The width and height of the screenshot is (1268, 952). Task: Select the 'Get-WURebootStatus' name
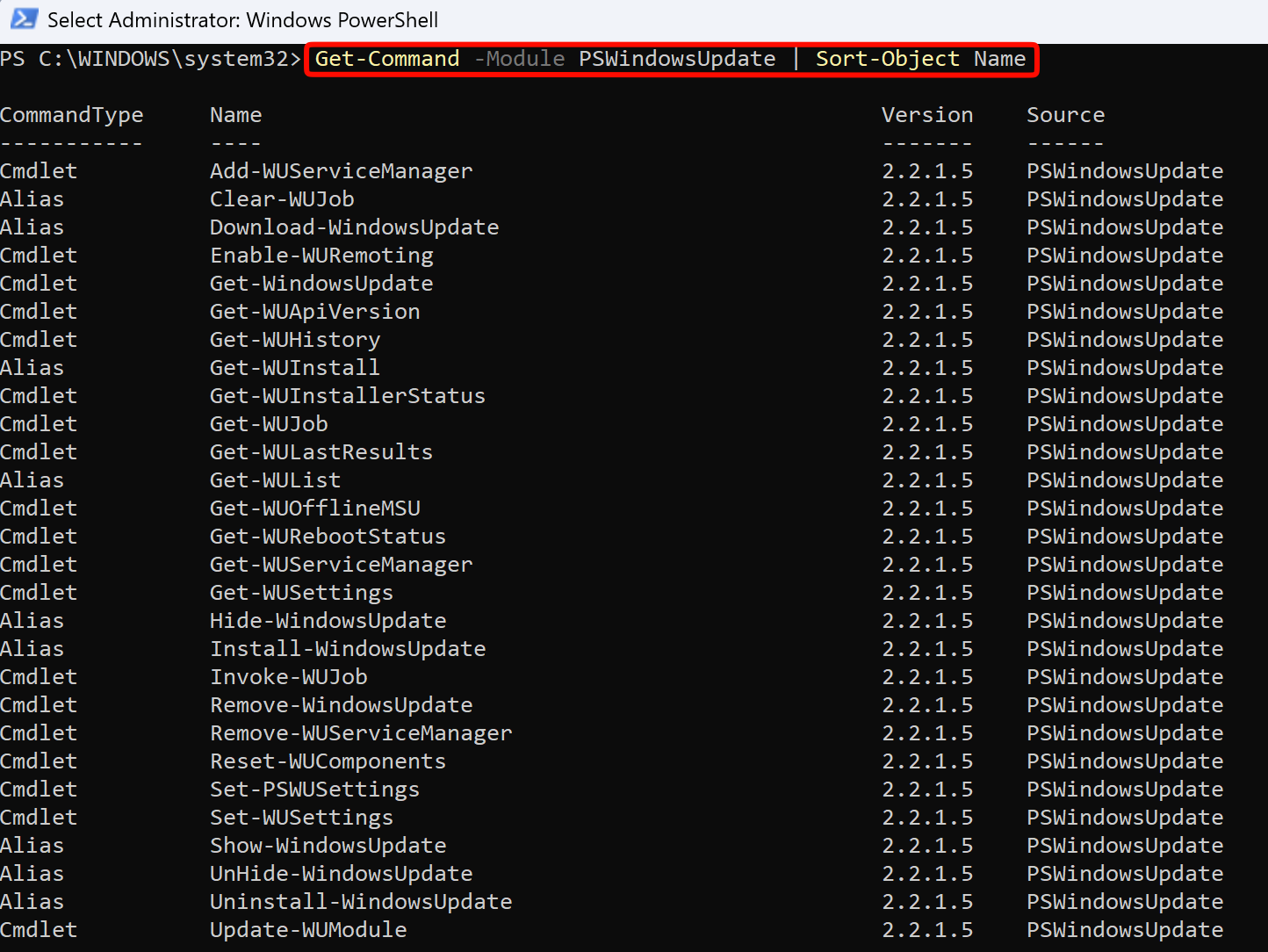(x=328, y=537)
